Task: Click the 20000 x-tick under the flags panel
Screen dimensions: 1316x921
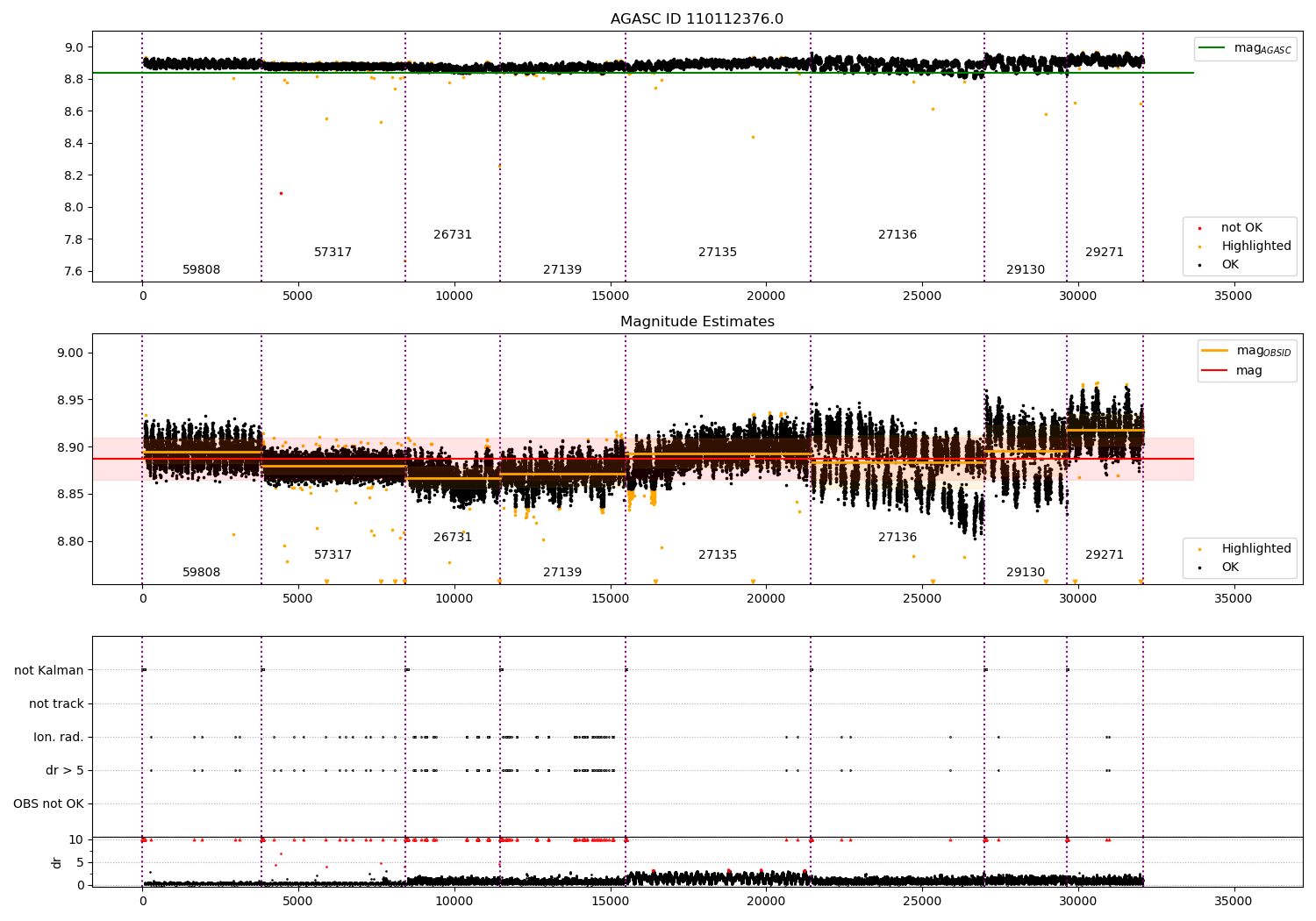Action: coord(766,902)
